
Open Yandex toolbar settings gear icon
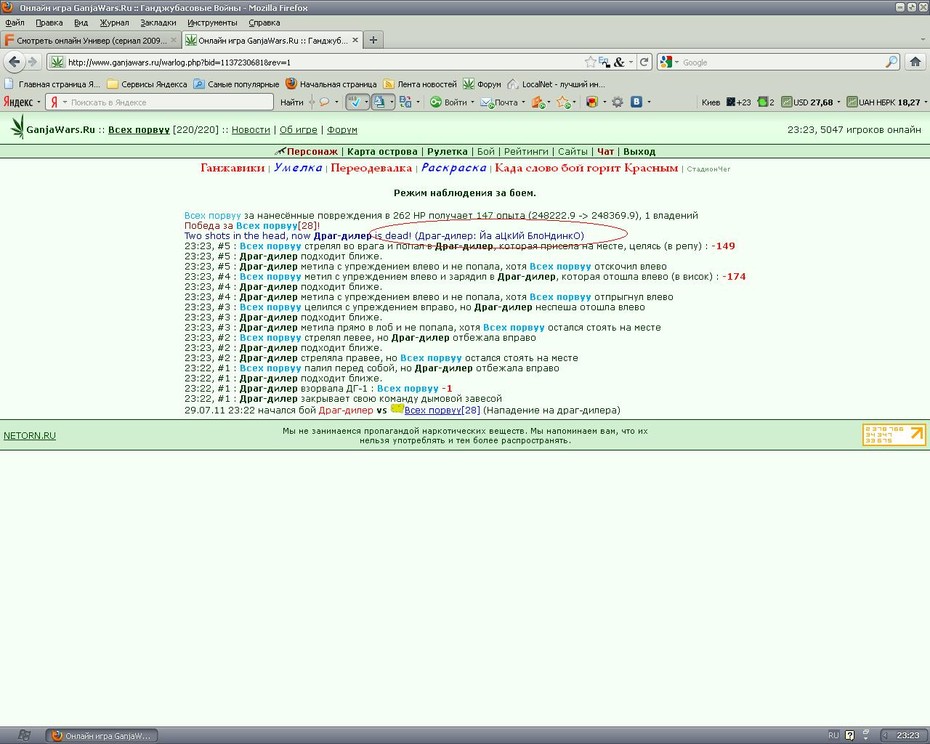pos(617,102)
